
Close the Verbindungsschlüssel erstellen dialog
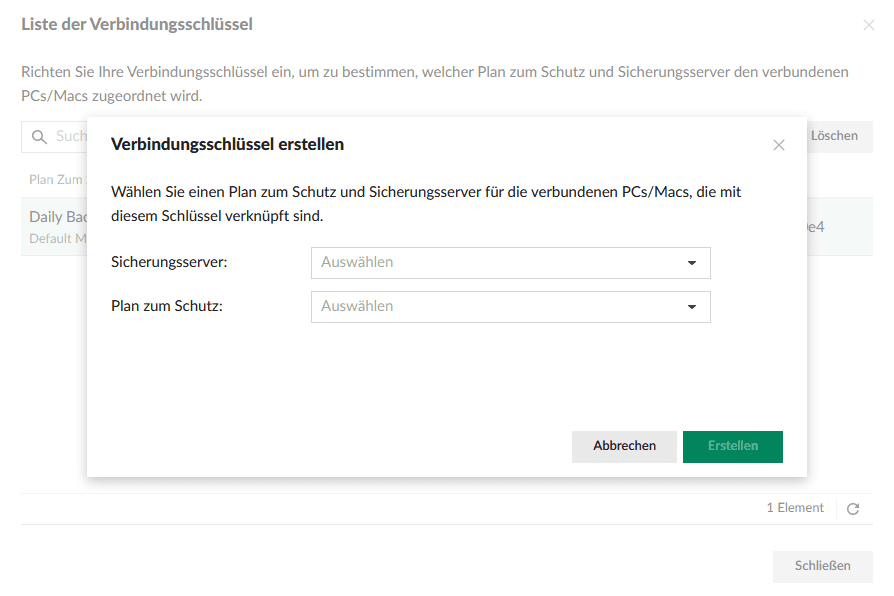pos(779,145)
